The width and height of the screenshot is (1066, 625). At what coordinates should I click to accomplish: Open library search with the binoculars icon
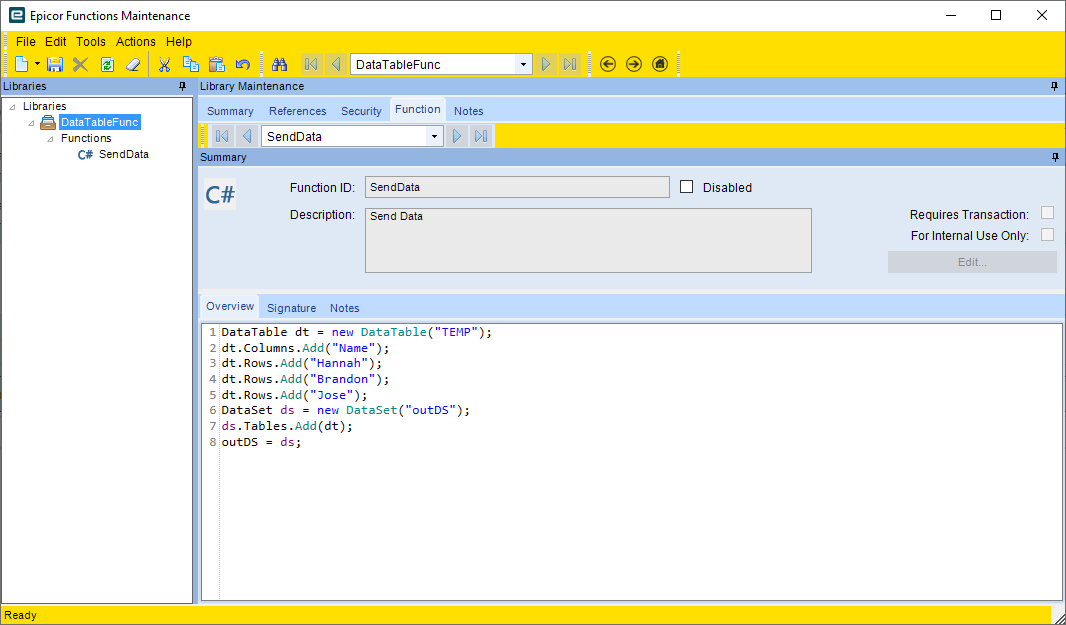(279, 65)
